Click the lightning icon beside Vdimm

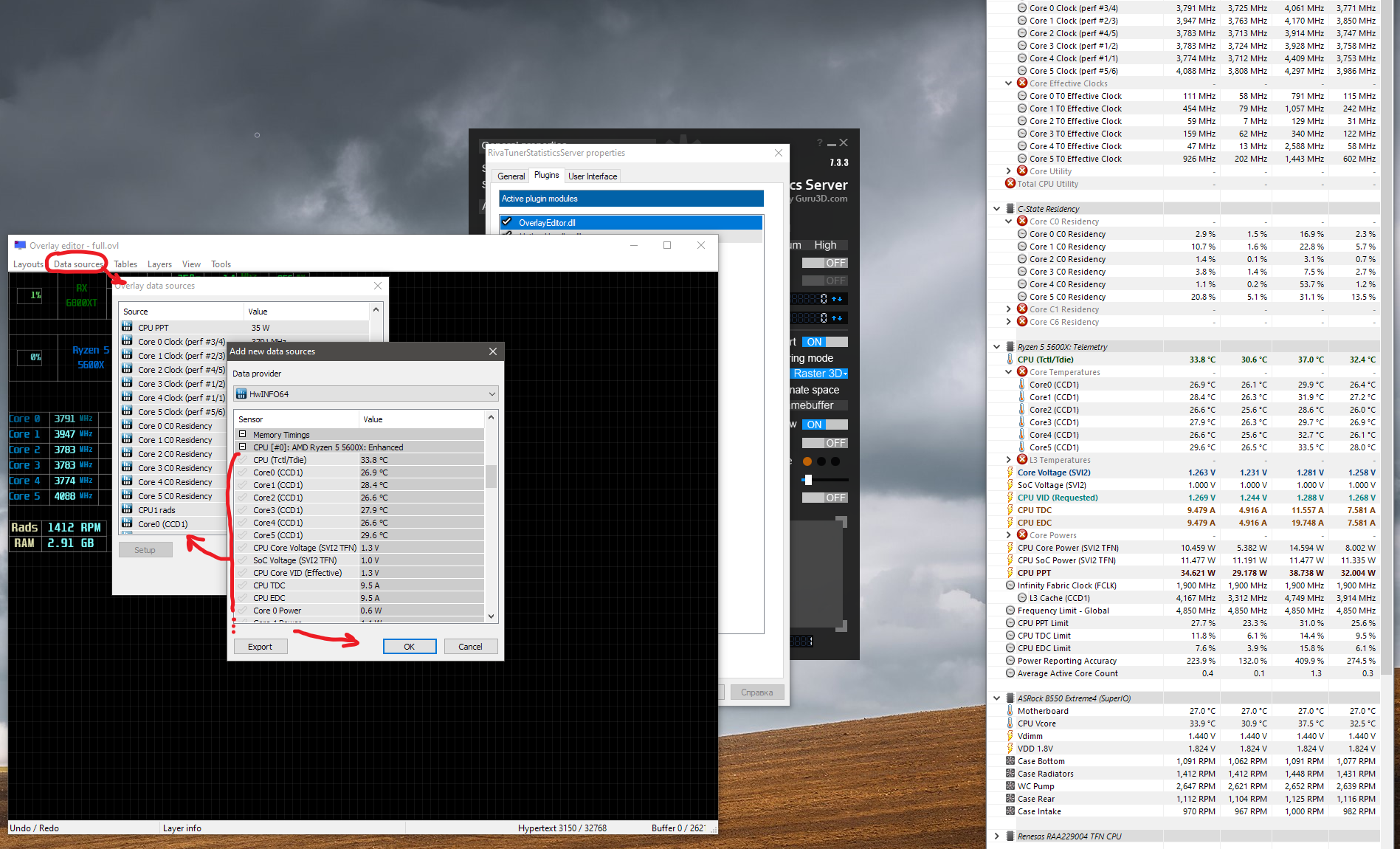1010,736
